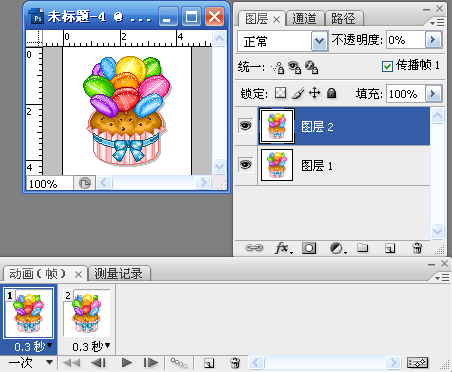Image resolution: width=452 pixels, height=372 pixels.
Task: Close the 动画(帧) tab with its x
Action: [x=78, y=275]
